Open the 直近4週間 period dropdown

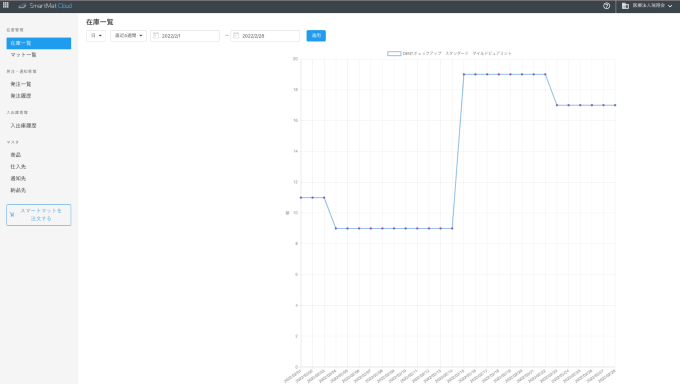128,36
